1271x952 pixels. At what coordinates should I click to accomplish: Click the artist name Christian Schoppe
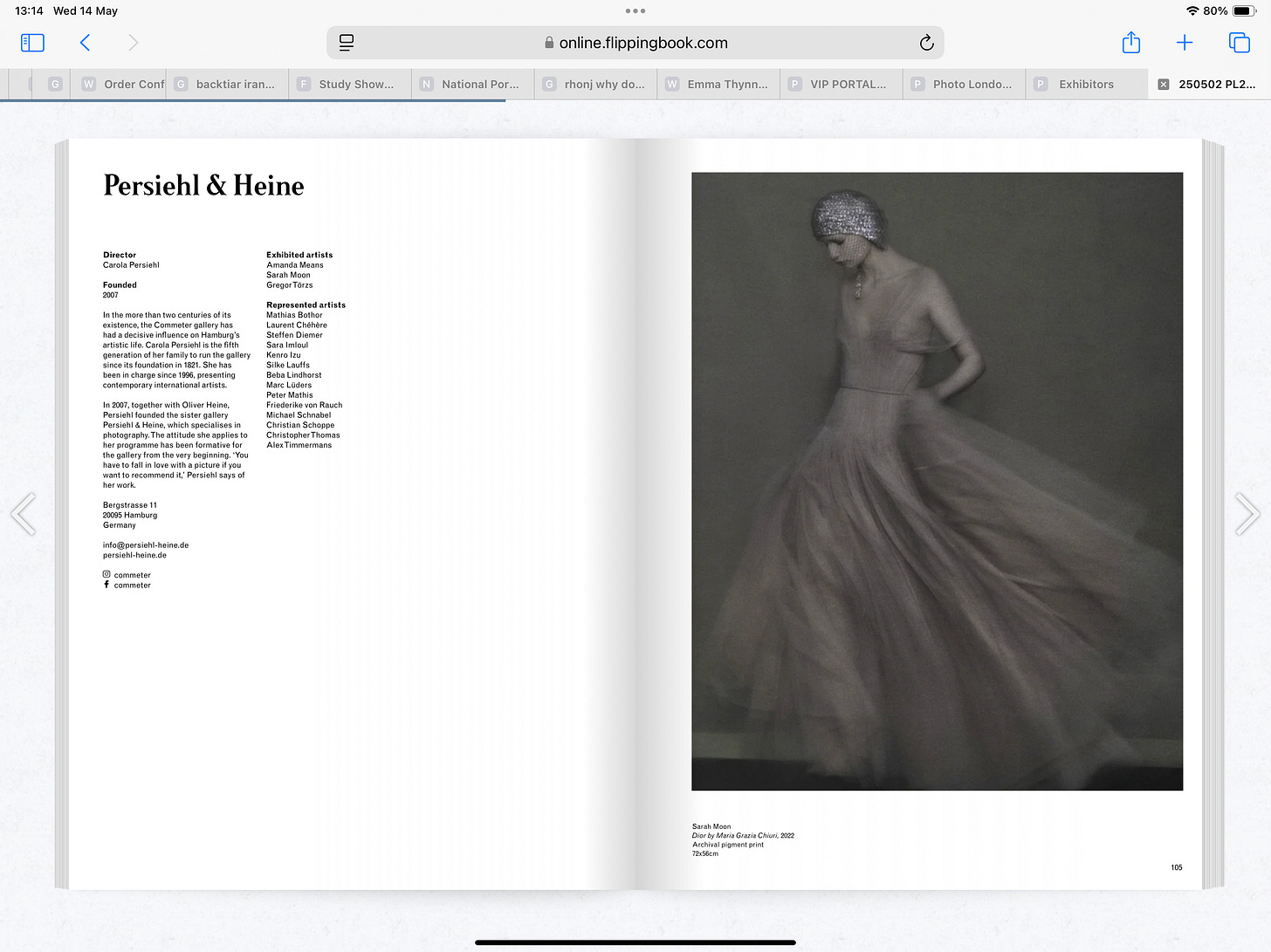point(300,426)
